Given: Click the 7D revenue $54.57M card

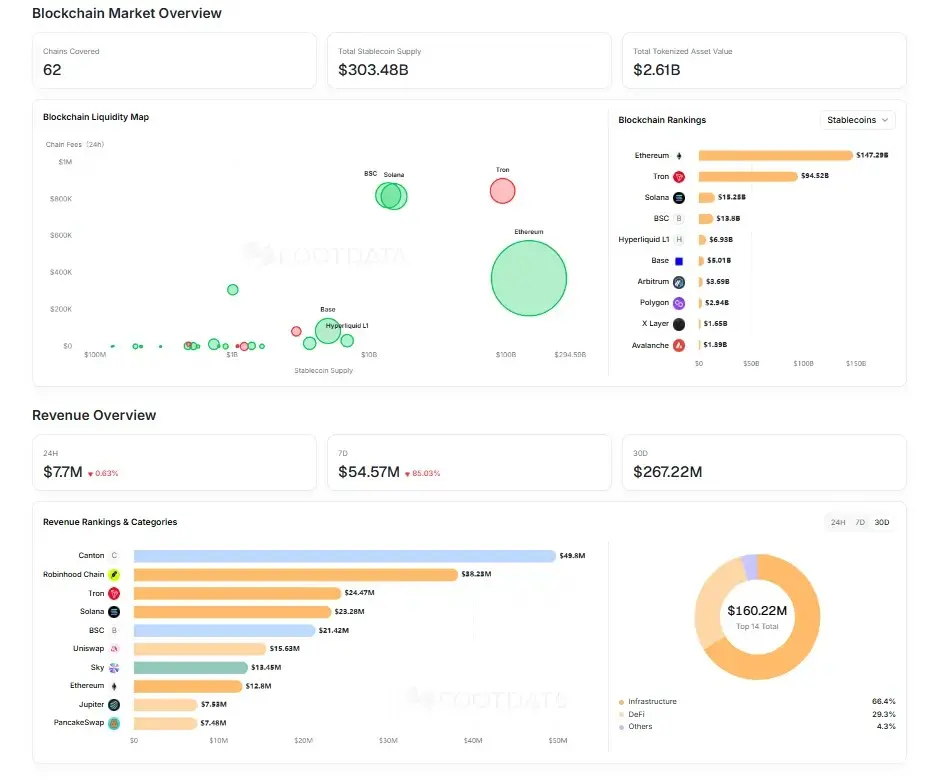Looking at the screenshot, I should [469, 463].
